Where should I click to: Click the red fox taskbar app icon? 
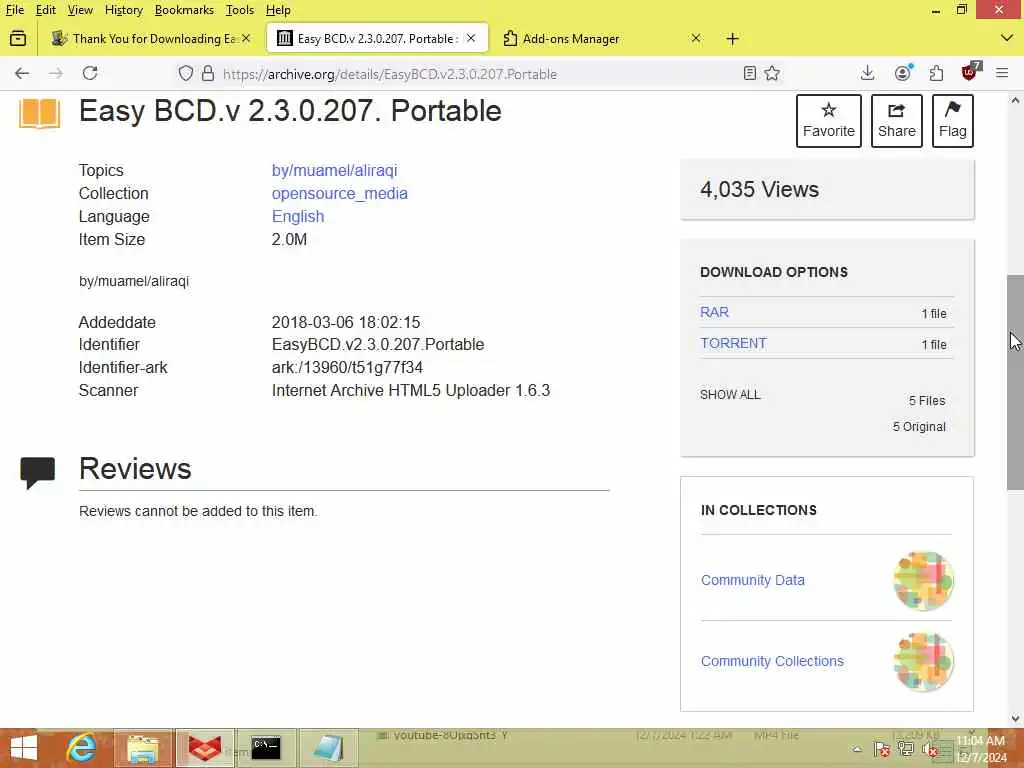(204, 748)
